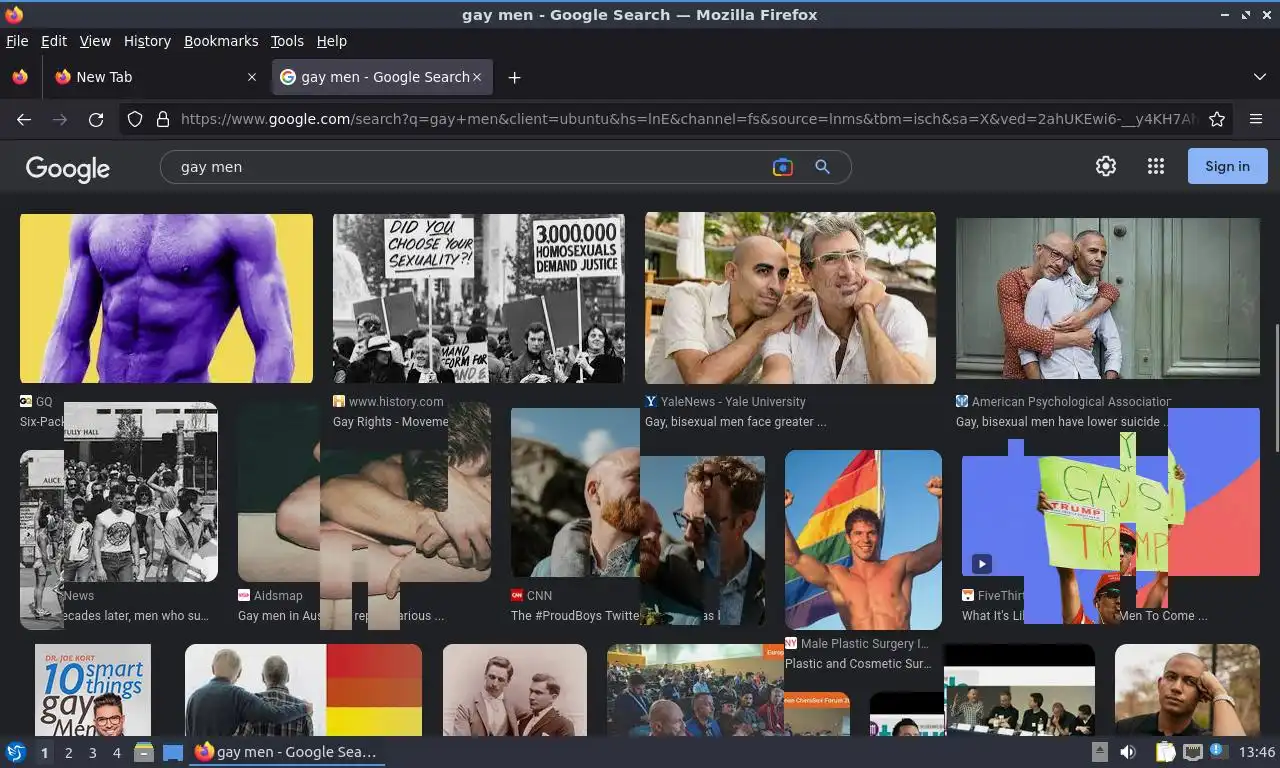Open the history.com protest photo
The image size is (1280, 768).
tap(479, 298)
